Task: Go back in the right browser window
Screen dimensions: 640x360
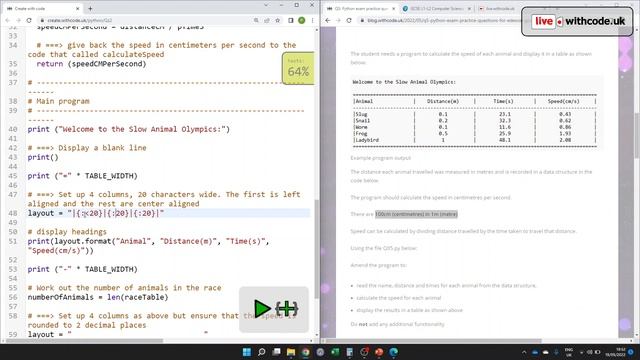Action: (328, 20)
